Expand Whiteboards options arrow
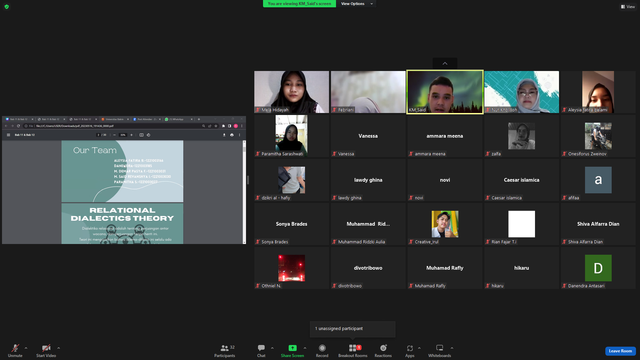640x360 pixels. point(452,348)
